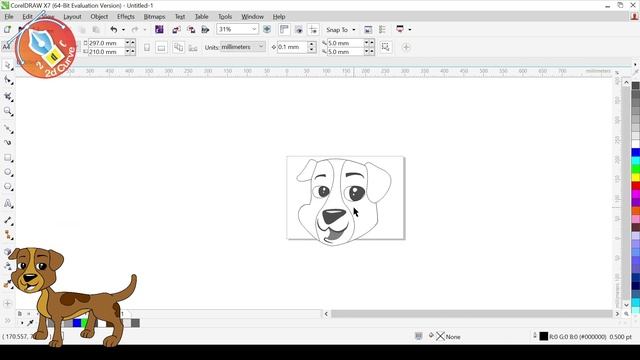
Task: Open the Layout menu
Action: 72,16
